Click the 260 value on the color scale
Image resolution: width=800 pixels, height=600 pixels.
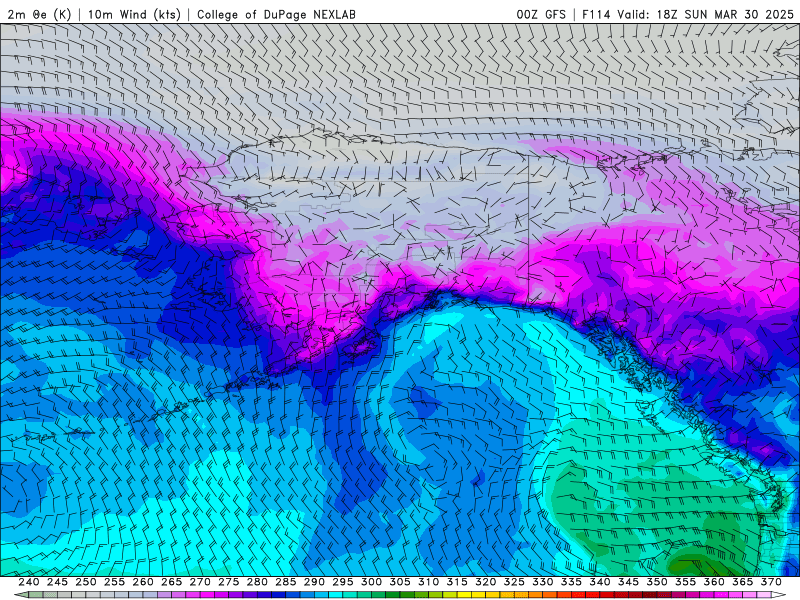pos(143,582)
